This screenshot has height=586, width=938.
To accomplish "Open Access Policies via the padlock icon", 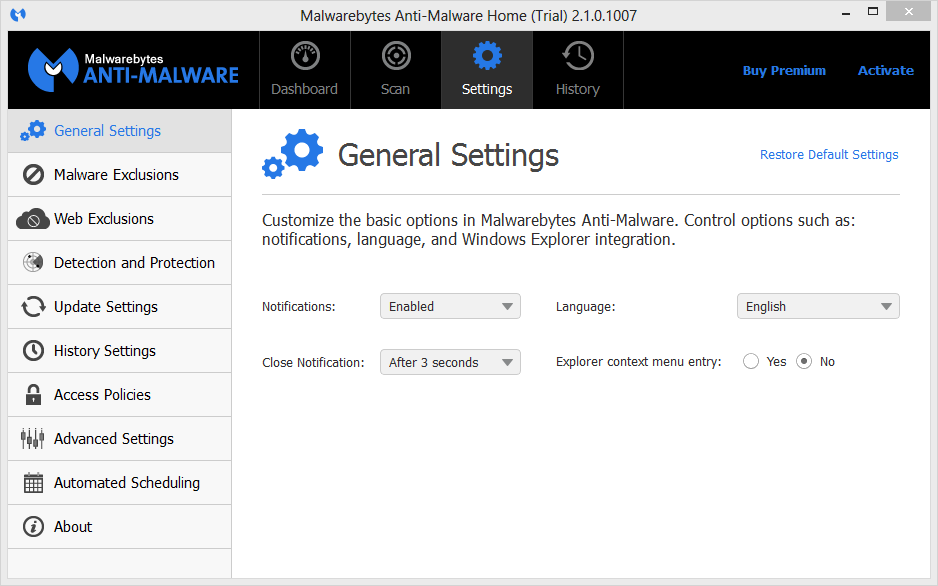I will pos(33,395).
